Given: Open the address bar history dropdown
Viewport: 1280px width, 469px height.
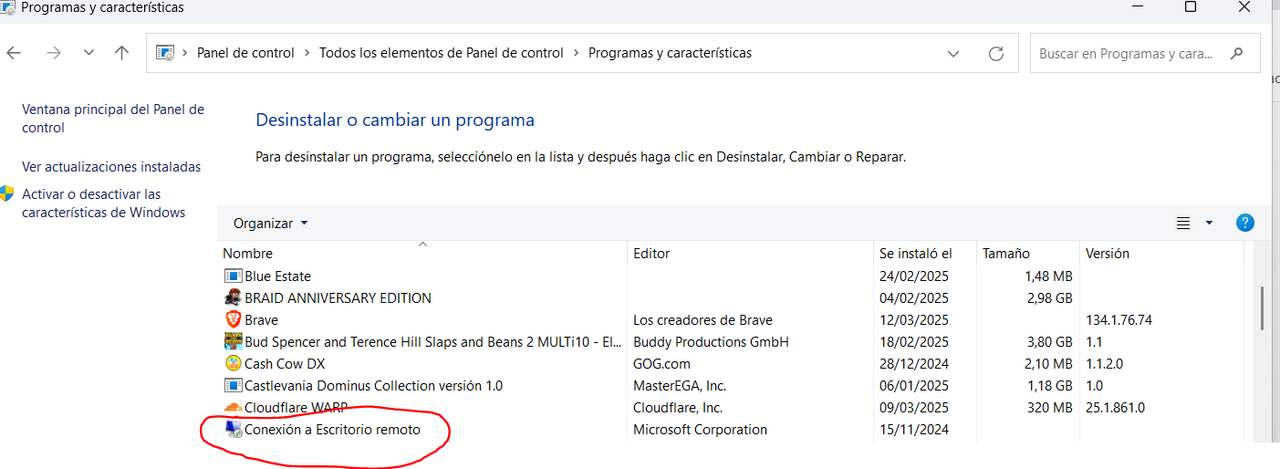Looking at the screenshot, I should point(955,53).
